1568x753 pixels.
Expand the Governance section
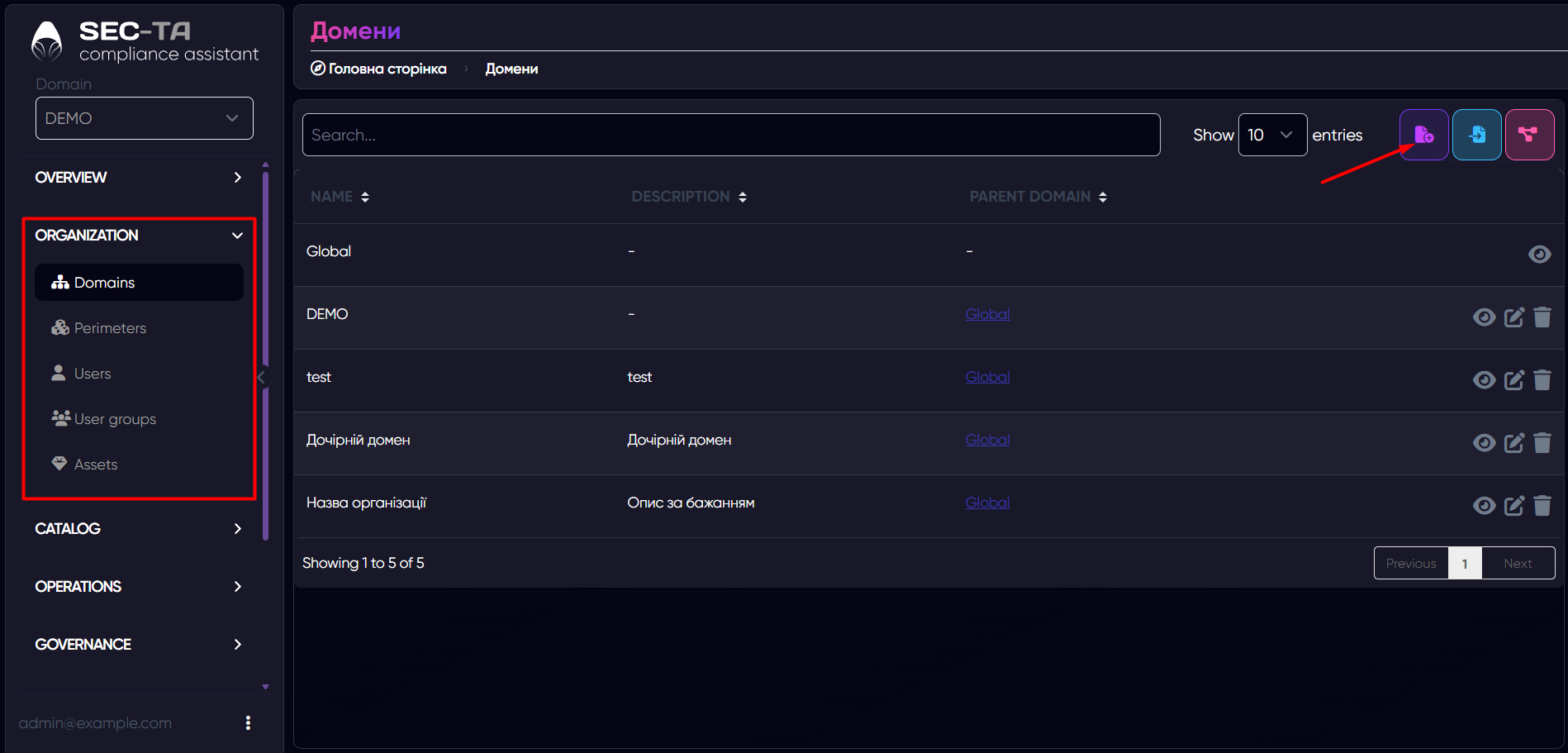(139, 645)
